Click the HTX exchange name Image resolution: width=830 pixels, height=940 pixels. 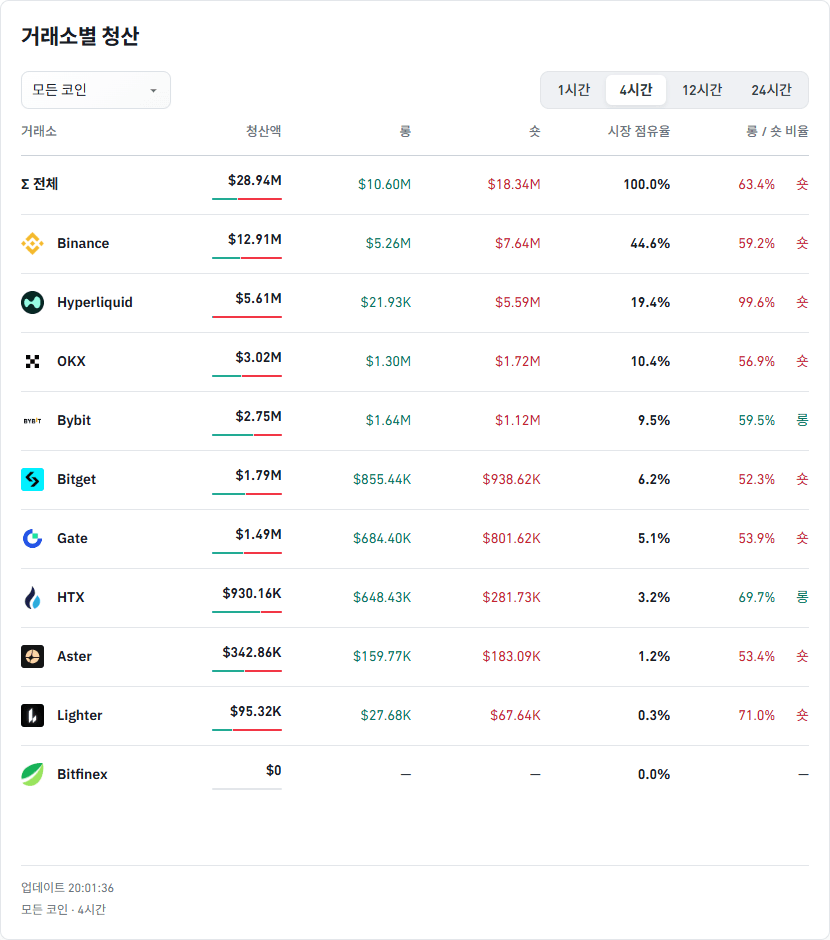pyautogui.click(x=71, y=597)
